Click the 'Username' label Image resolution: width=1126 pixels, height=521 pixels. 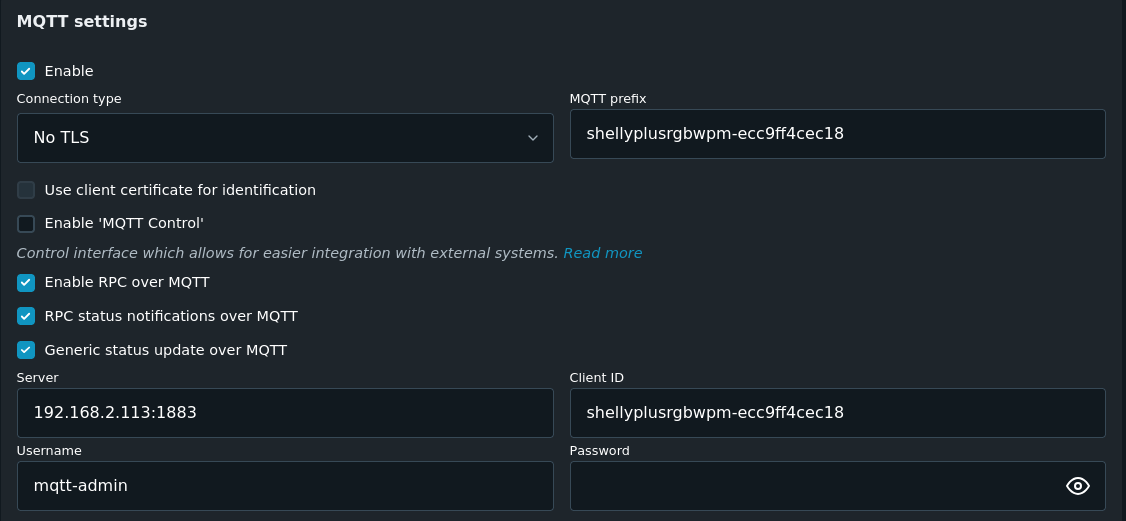(x=49, y=451)
